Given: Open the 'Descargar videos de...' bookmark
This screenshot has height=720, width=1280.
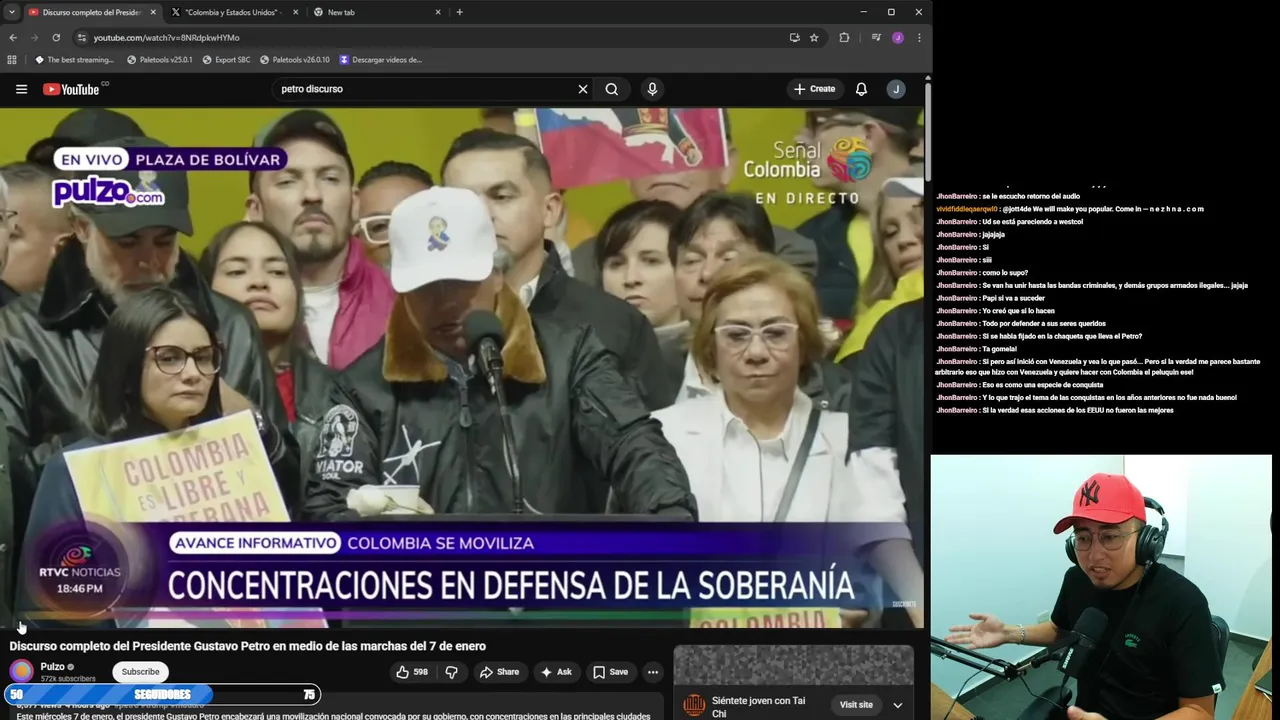Looking at the screenshot, I should pyautogui.click(x=380, y=60).
